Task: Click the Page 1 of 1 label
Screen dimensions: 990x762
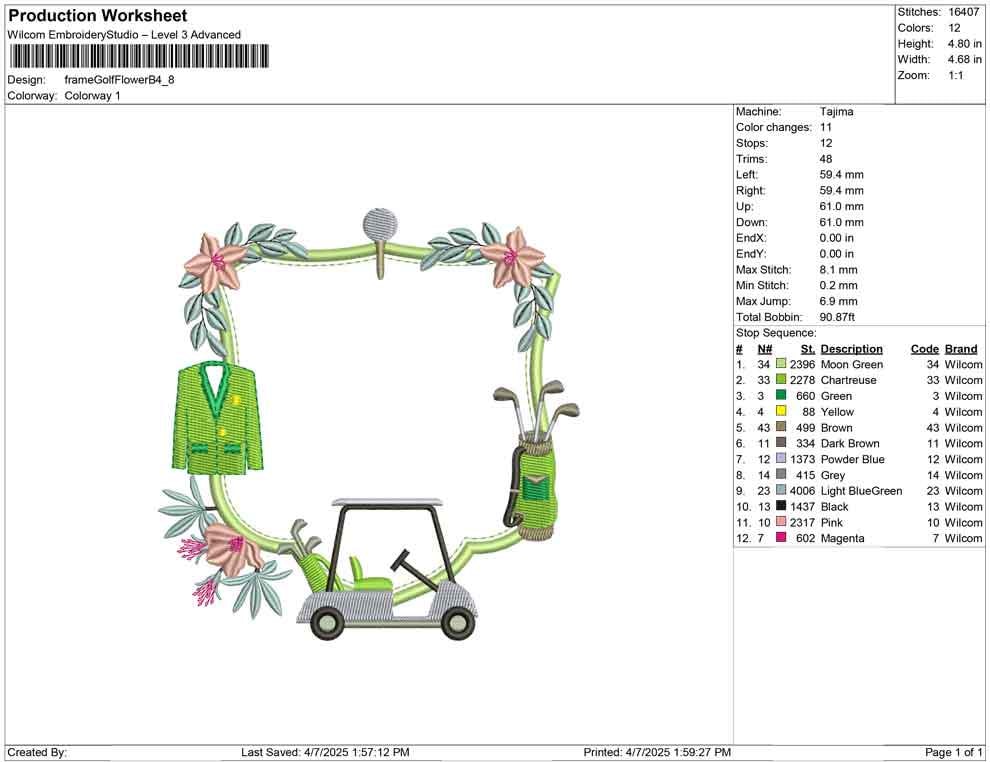Action: (954, 752)
